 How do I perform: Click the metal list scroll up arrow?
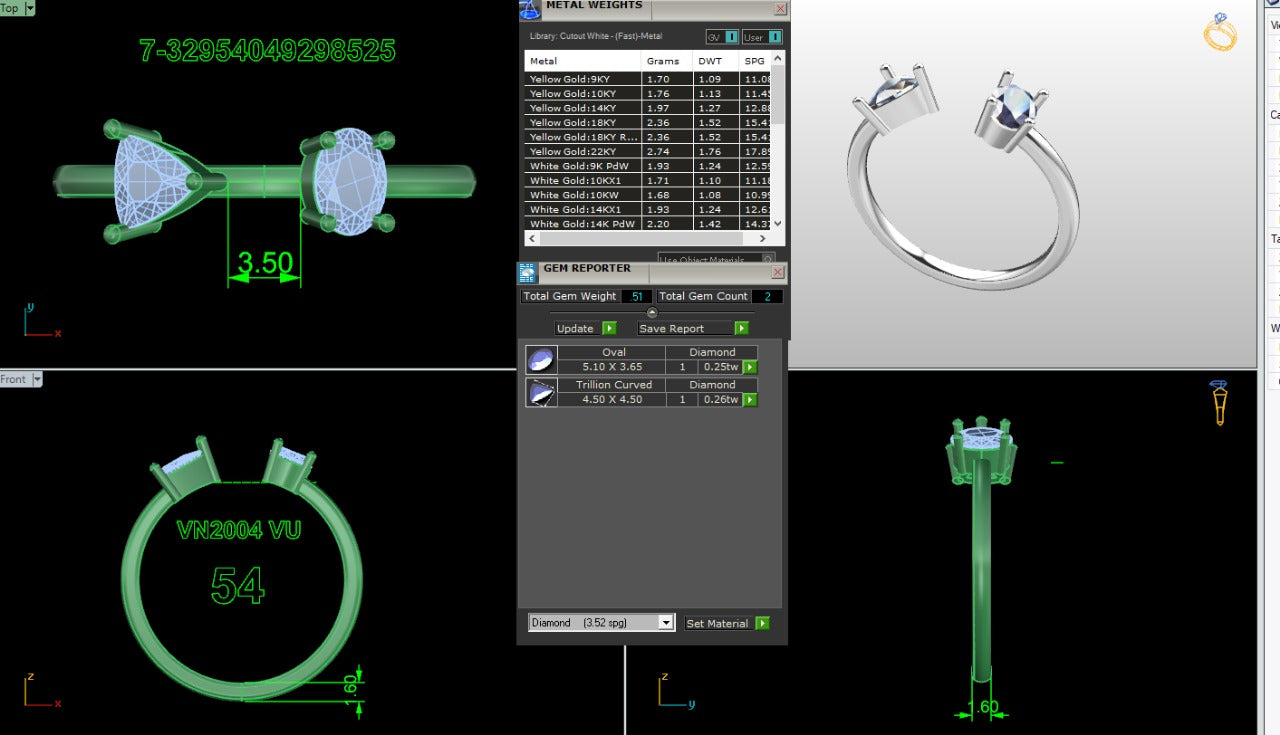(778, 59)
